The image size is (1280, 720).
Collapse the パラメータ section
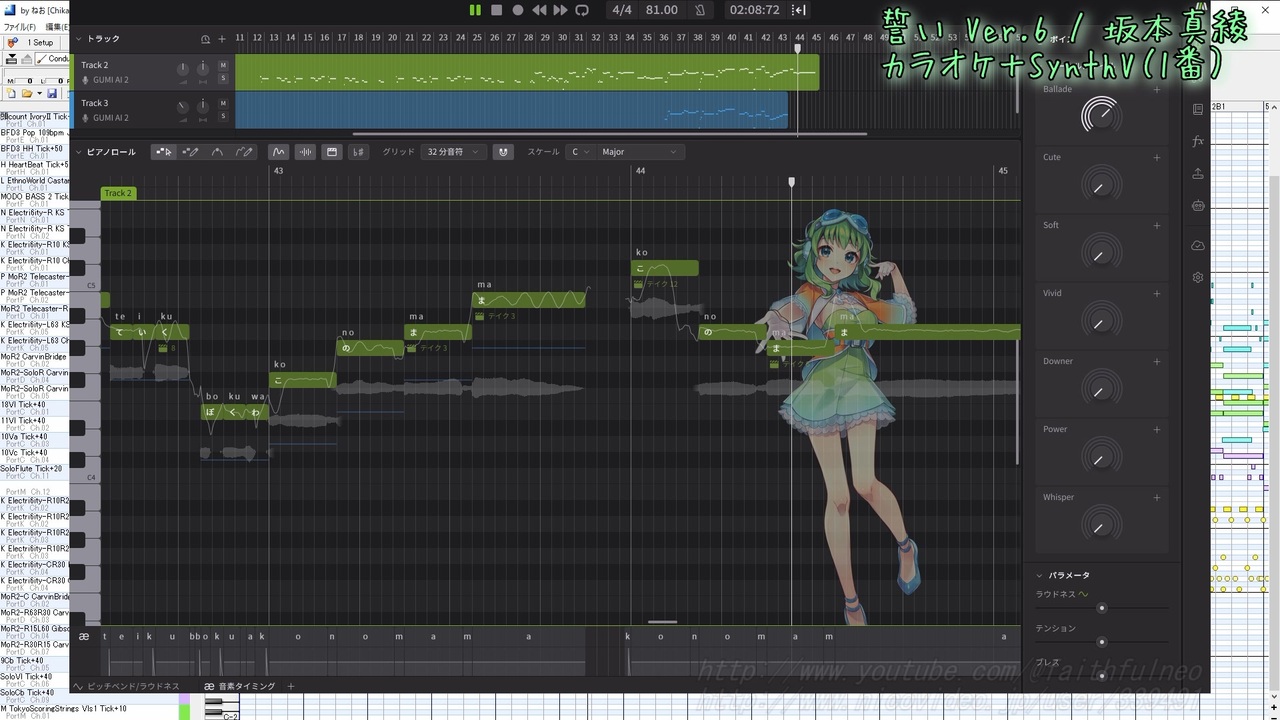click(x=1039, y=576)
